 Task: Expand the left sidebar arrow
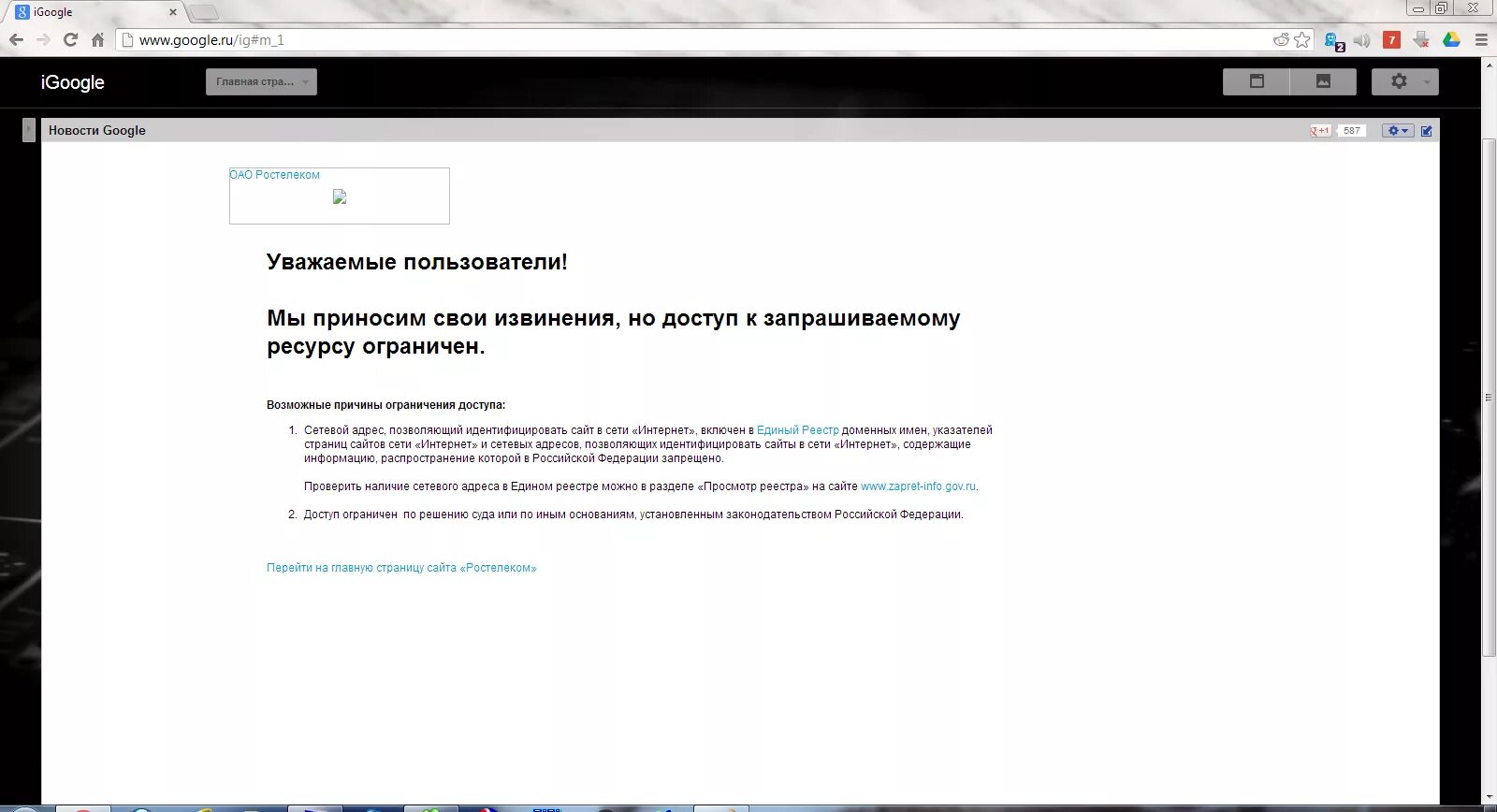tap(29, 130)
